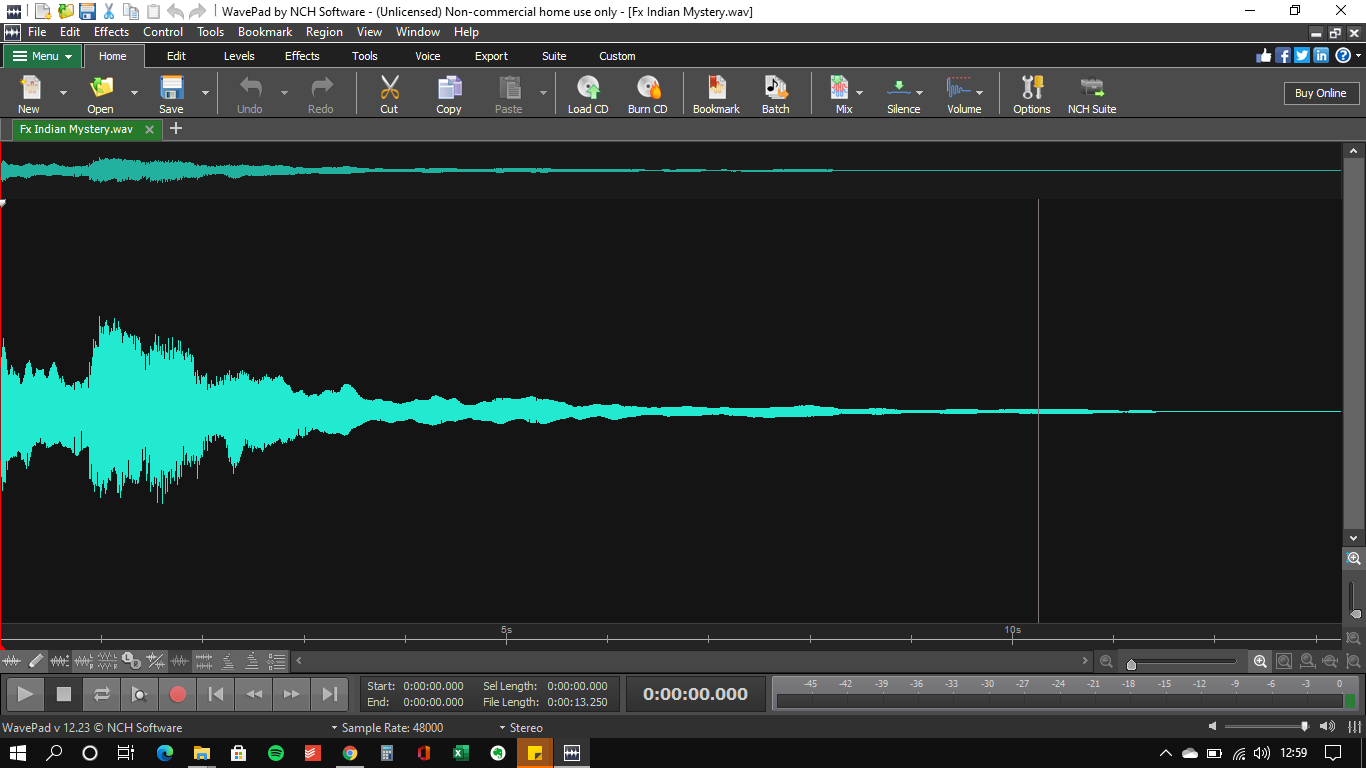Go to the start of the file
Screen dimensions: 1366x768
tap(216, 694)
